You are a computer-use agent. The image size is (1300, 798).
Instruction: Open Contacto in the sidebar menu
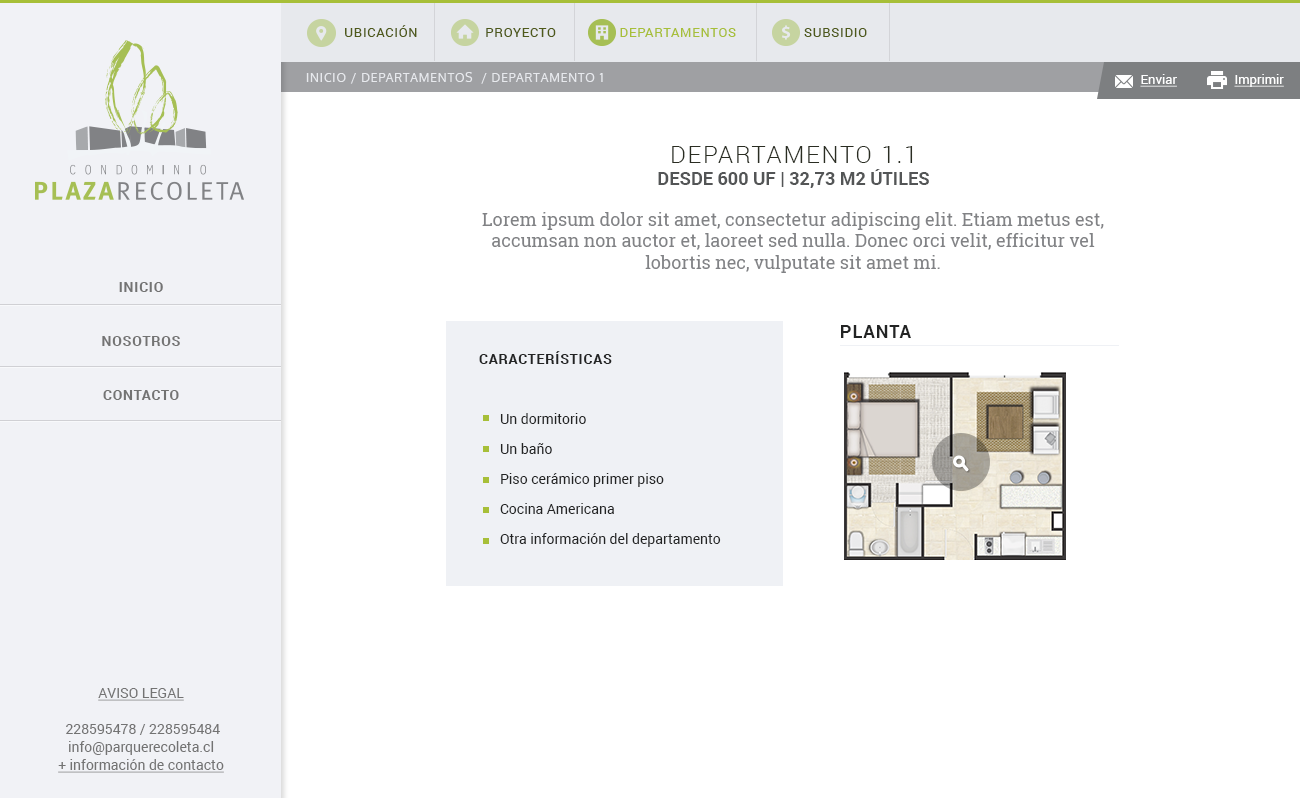point(141,395)
